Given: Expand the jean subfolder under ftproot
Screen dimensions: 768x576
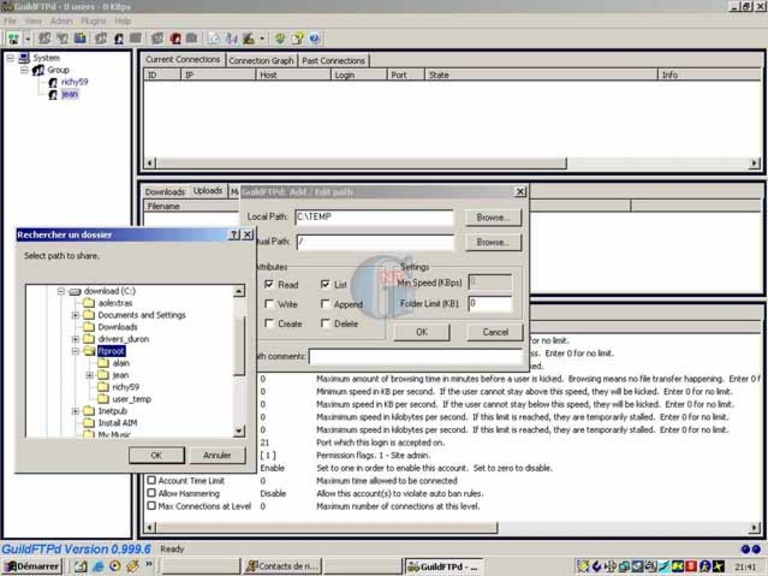Looking at the screenshot, I should pyautogui.click(x=90, y=375).
